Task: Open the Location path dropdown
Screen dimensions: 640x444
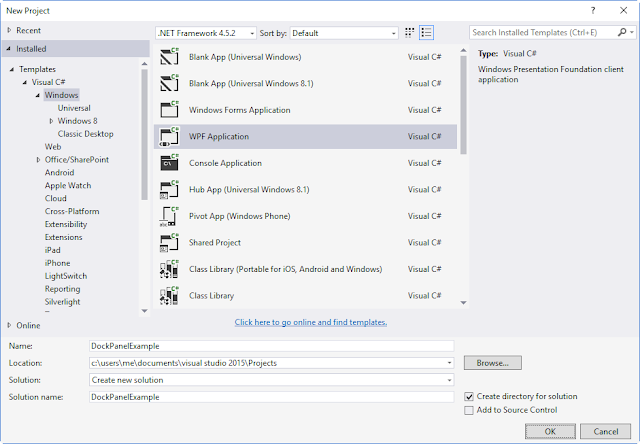Action: [449, 363]
